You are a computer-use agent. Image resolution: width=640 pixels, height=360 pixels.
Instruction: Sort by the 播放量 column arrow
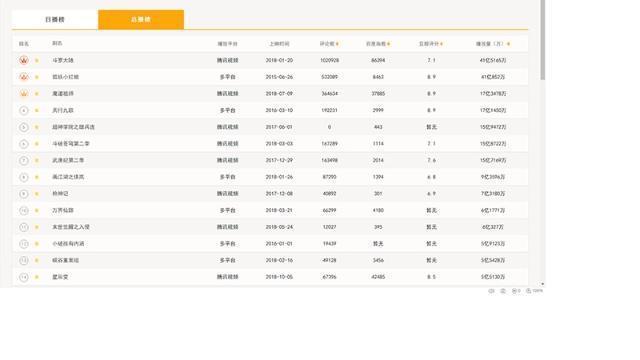tap(508, 44)
